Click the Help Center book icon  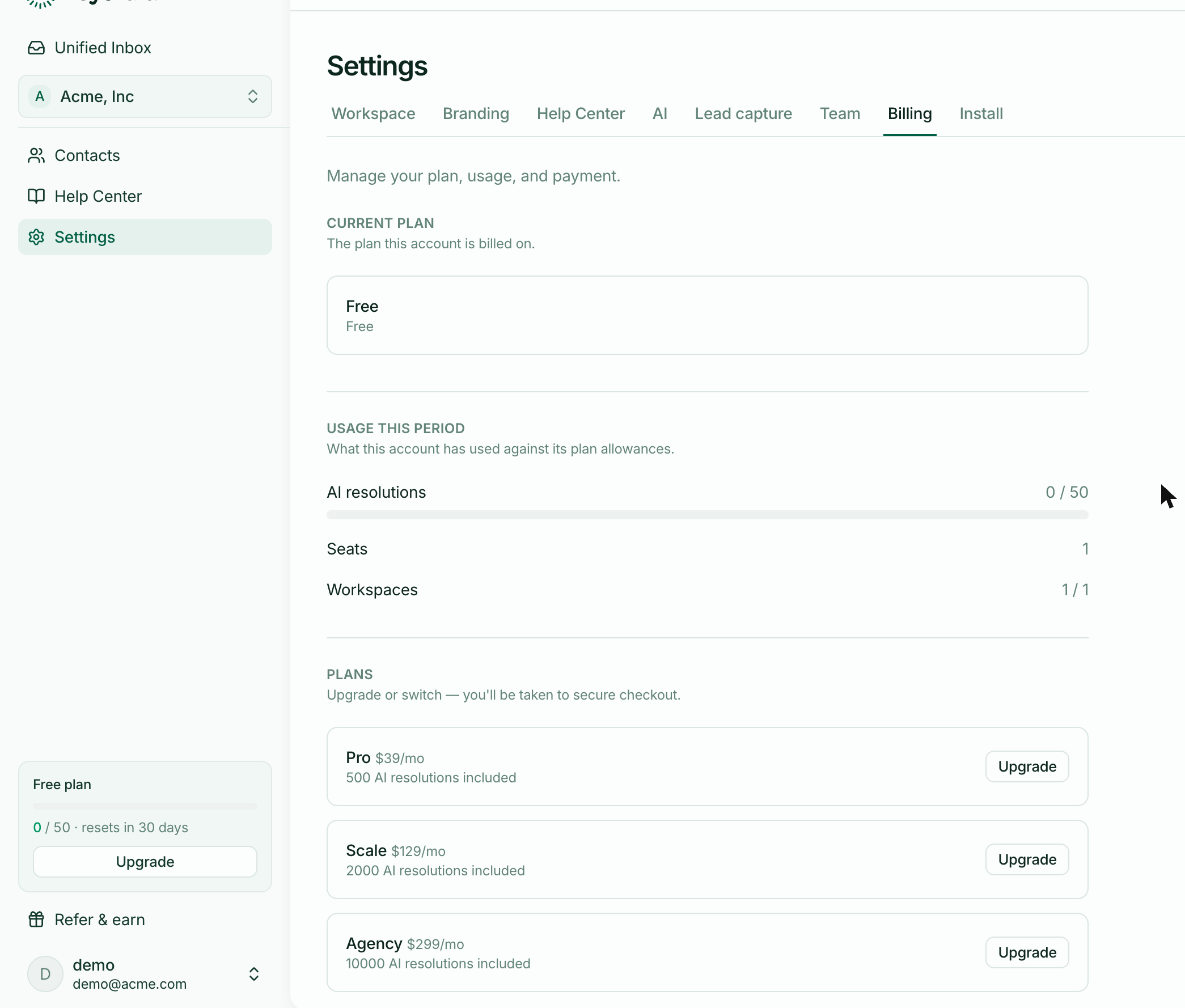36,196
